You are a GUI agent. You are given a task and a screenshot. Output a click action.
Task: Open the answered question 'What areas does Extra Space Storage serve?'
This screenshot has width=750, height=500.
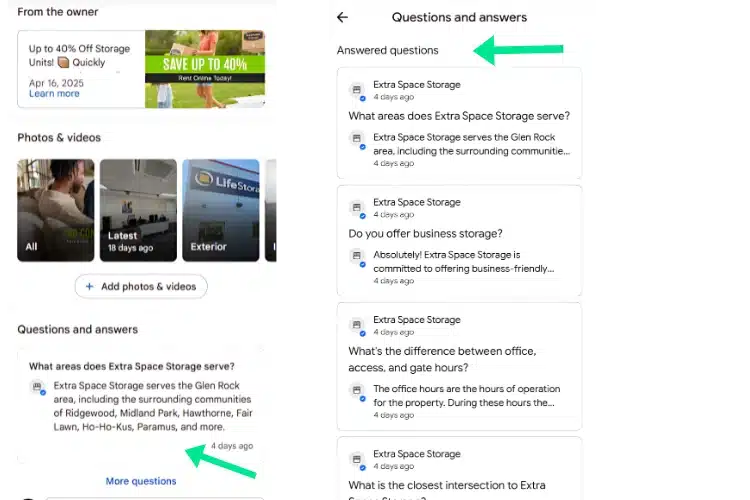tap(459, 116)
